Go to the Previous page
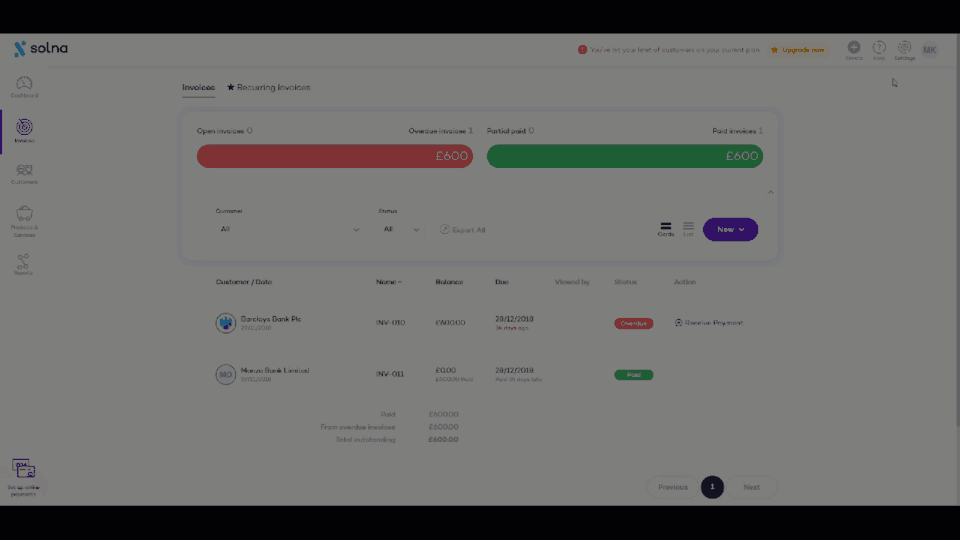The height and width of the screenshot is (540, 960). [x=672, y=487]
